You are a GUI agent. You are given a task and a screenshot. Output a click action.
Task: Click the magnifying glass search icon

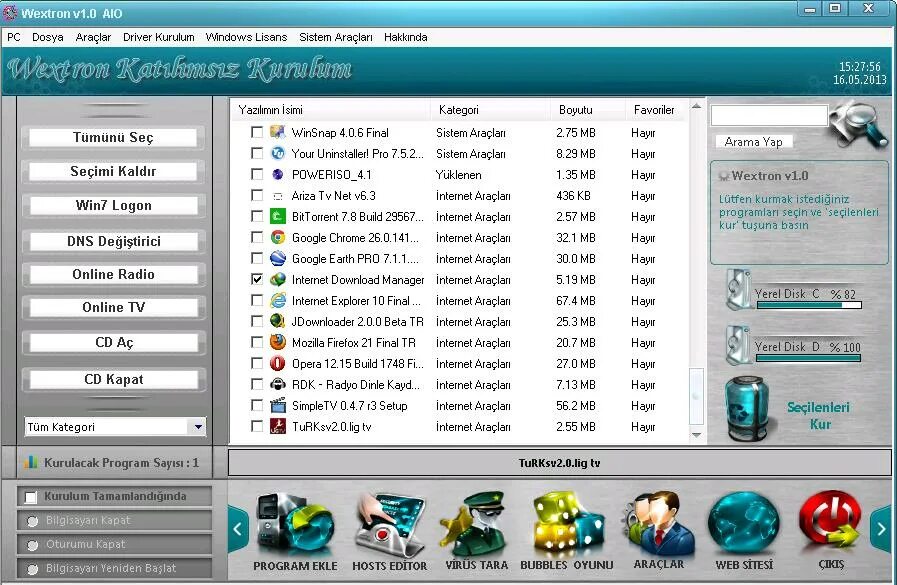[858, 124]
